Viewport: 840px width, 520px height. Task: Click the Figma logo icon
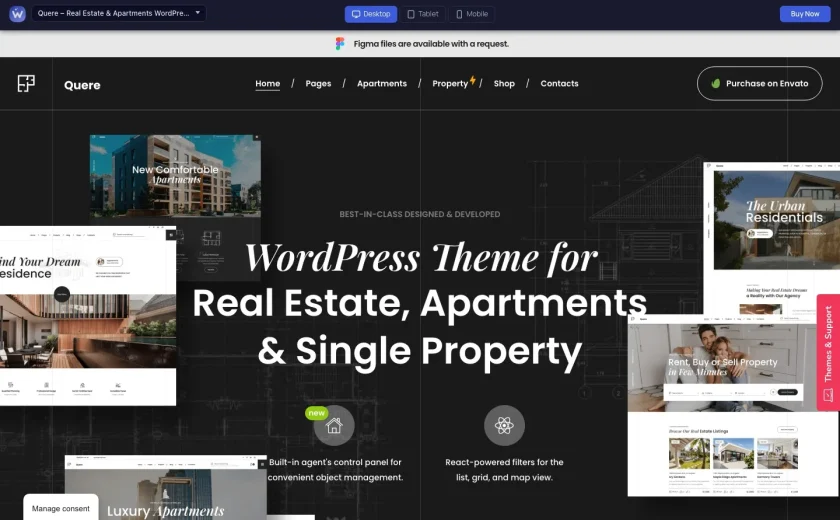[340, 43]
